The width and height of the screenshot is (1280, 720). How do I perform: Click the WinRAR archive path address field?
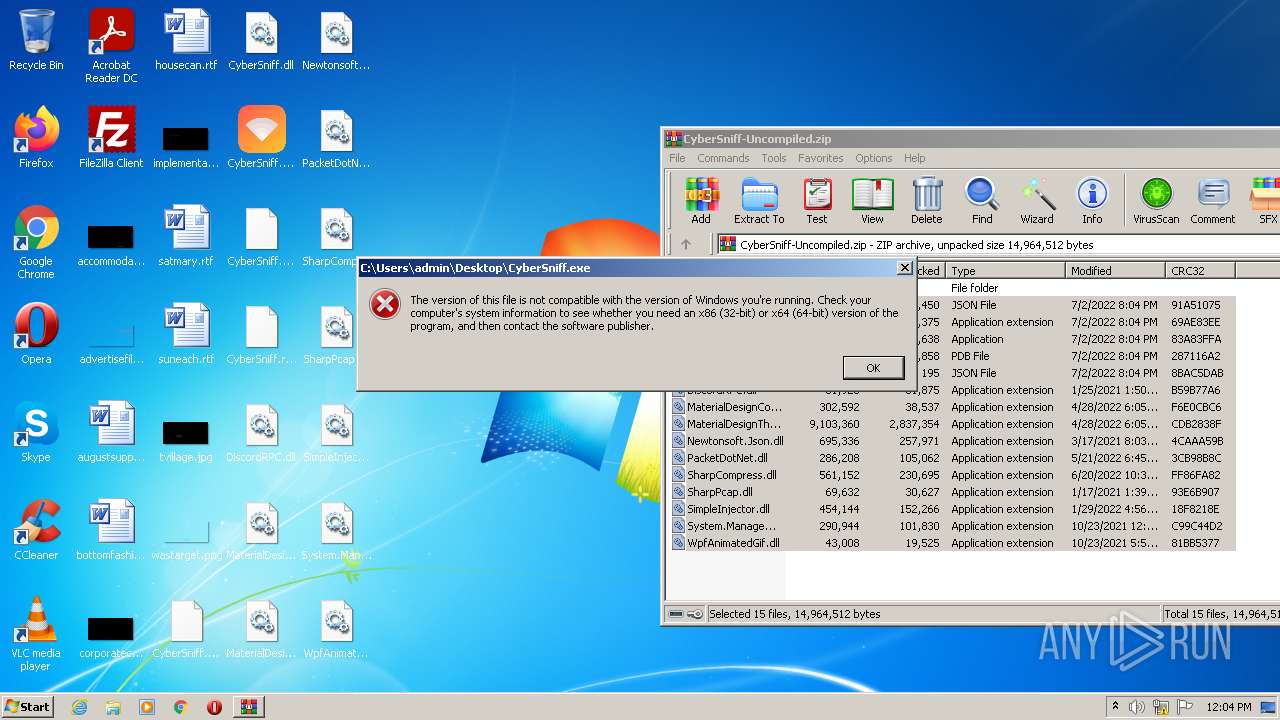pos(998,244)
